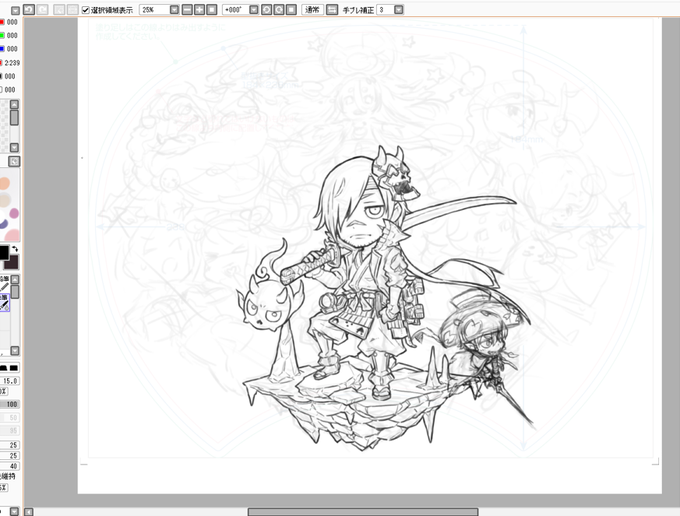Click the red channel value 000
Screen dimensions: 680x516
tap(12, 22)
